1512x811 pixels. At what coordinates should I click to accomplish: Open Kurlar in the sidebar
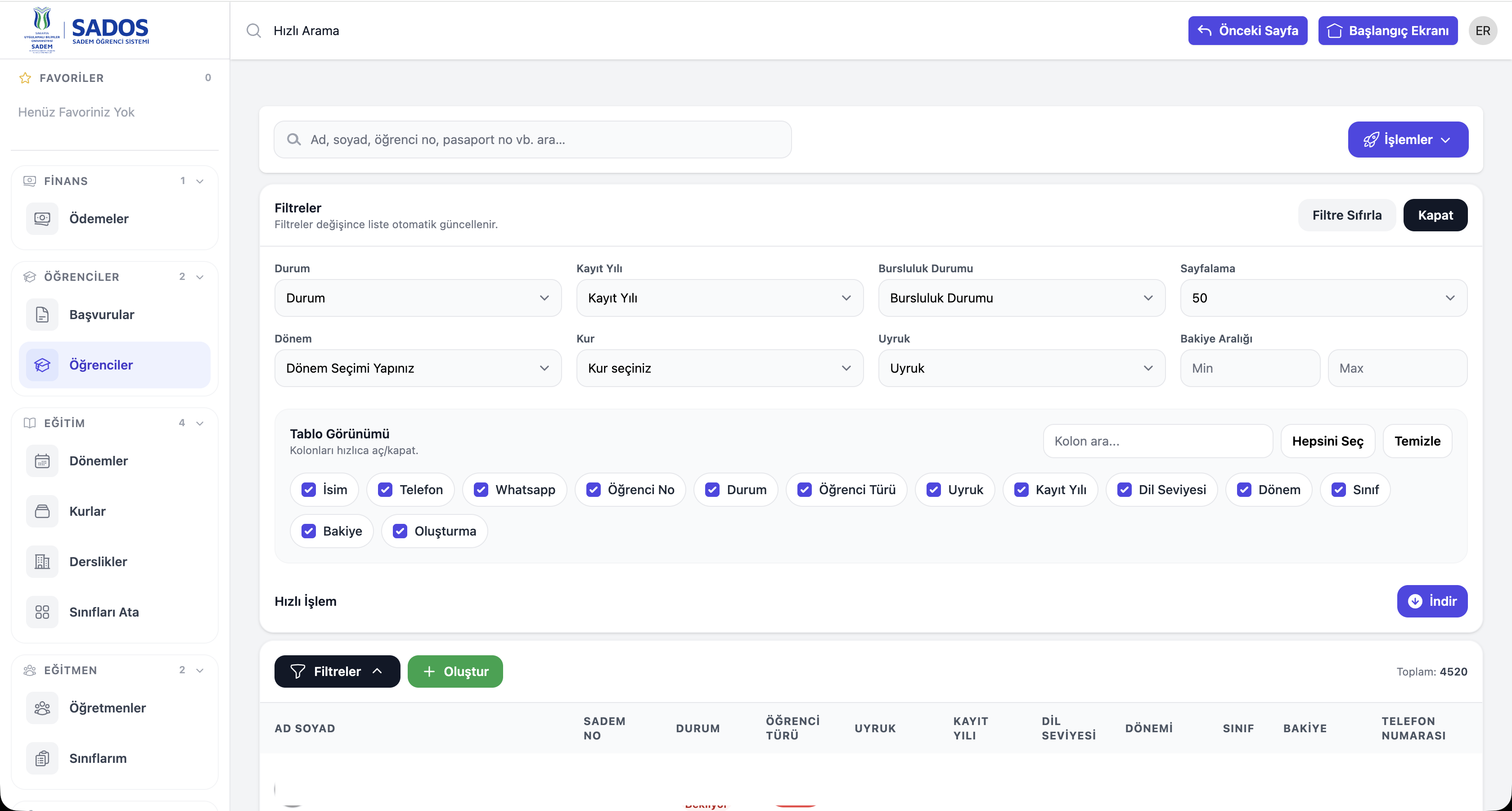[114, 511]
